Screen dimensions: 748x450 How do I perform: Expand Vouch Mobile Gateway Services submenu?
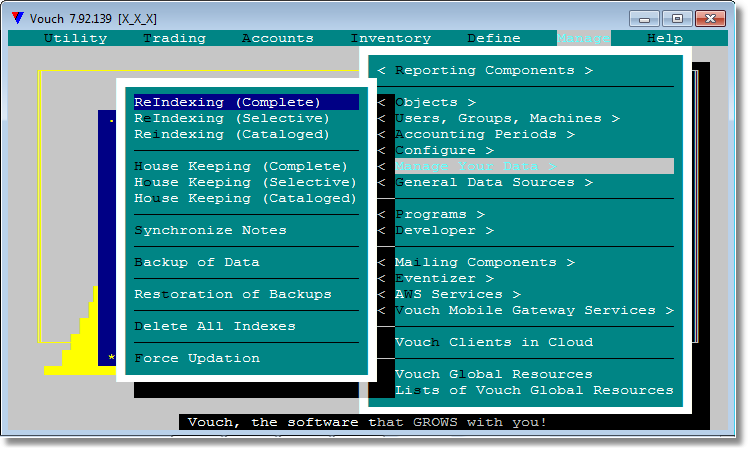coord(525,310)
